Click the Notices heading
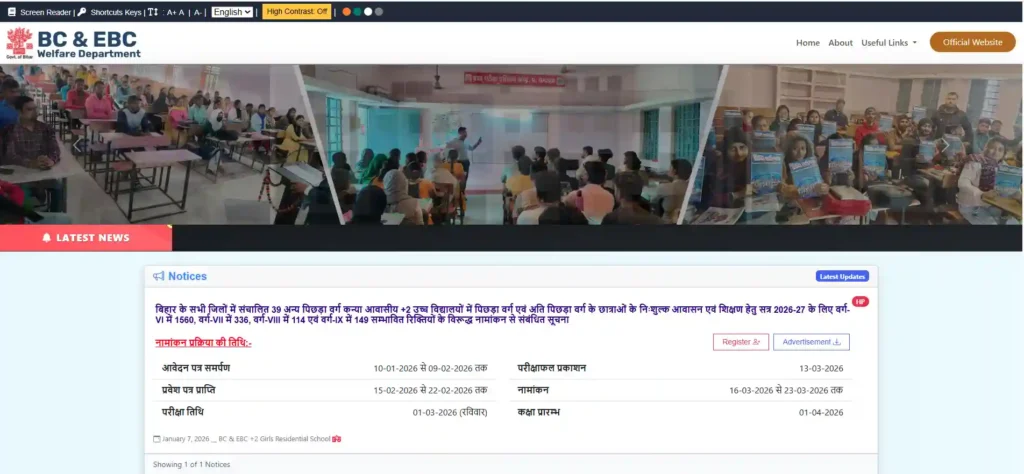 (x=187, y=276)
